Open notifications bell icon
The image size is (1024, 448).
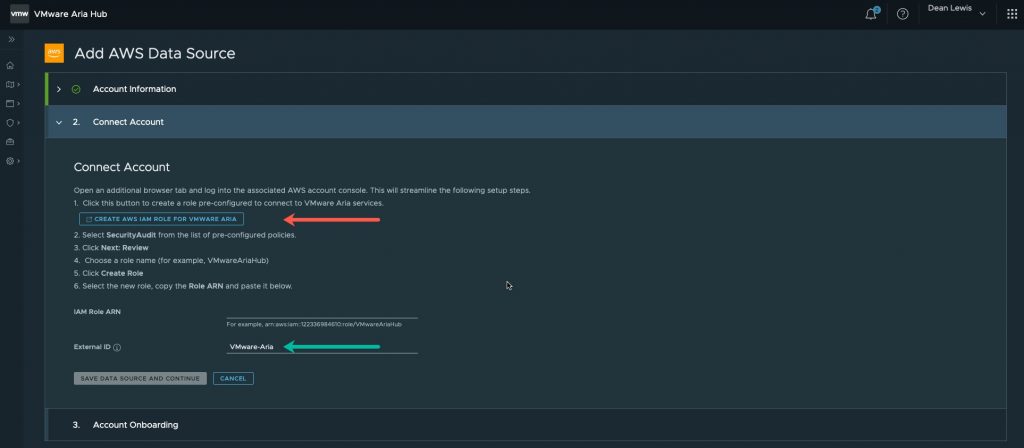pyautogui.click(x=871, y=14)
